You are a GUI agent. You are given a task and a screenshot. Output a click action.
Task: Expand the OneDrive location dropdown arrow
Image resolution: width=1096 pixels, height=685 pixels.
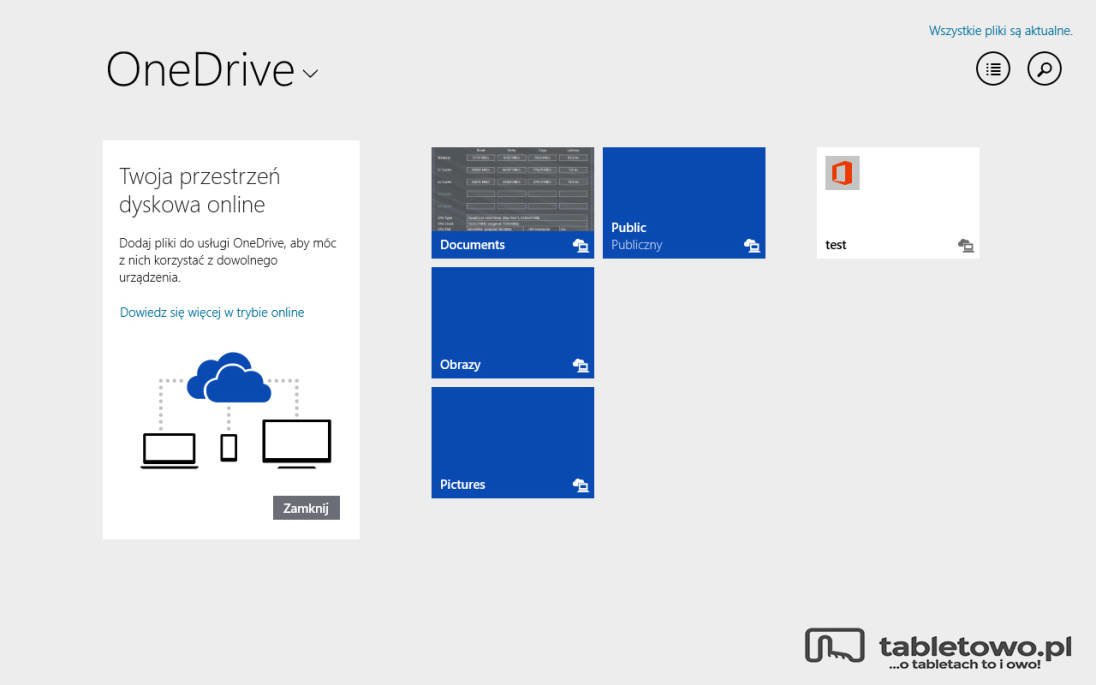(x=310, y=73)
